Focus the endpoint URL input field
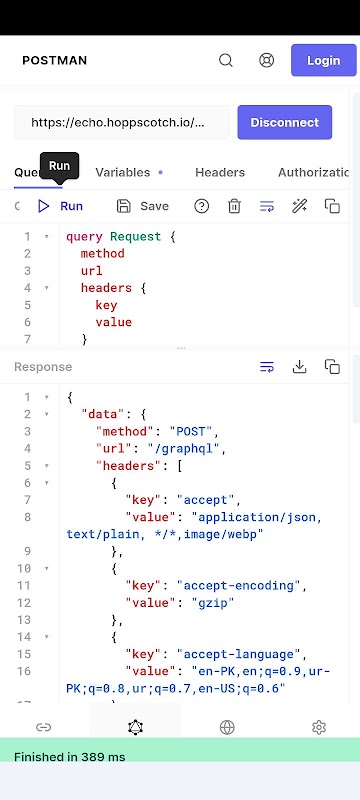 121,122
